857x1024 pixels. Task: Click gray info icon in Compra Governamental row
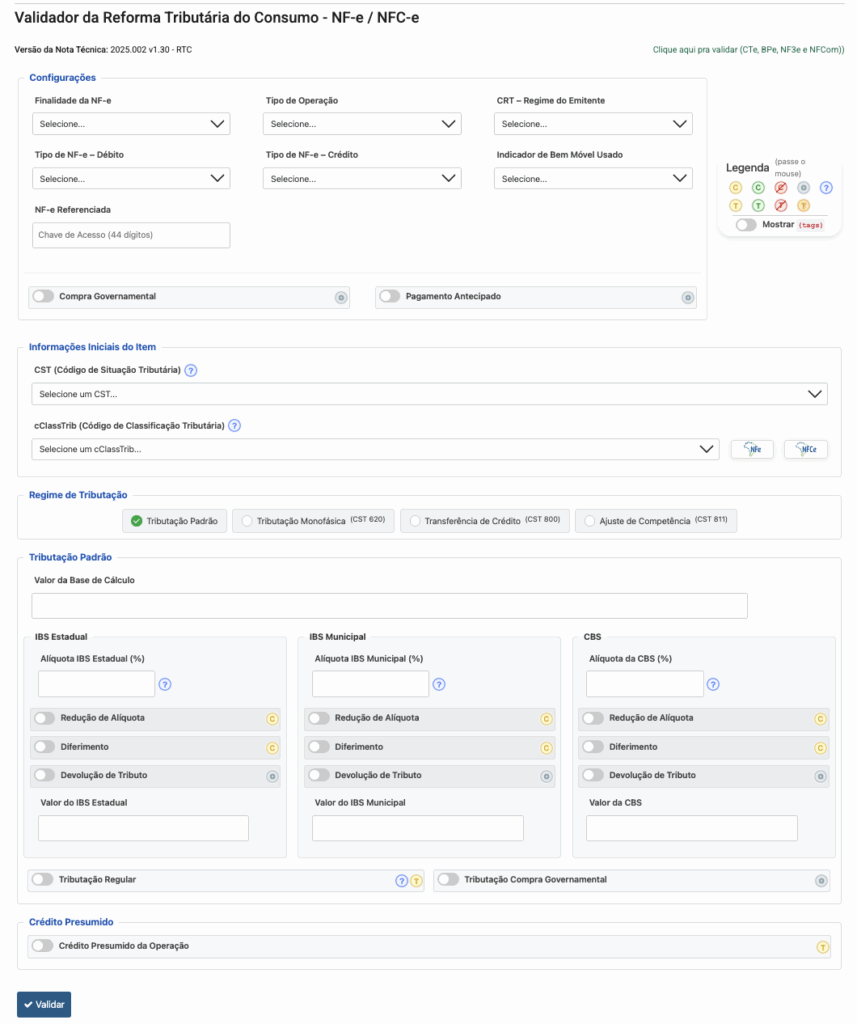tap(340, 297)
